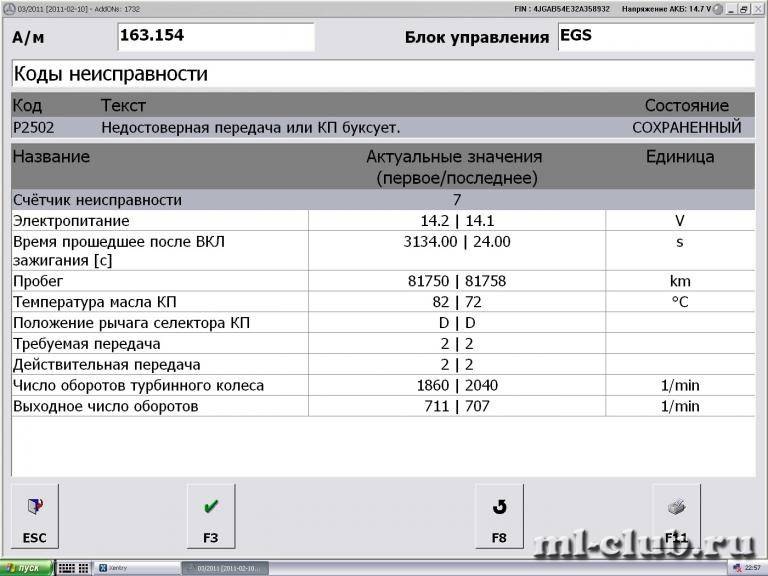The width and height of the screenshot is (768, 576).
Task: Select the Число оборотов турбинного колеса row
Action: [383, 385]
